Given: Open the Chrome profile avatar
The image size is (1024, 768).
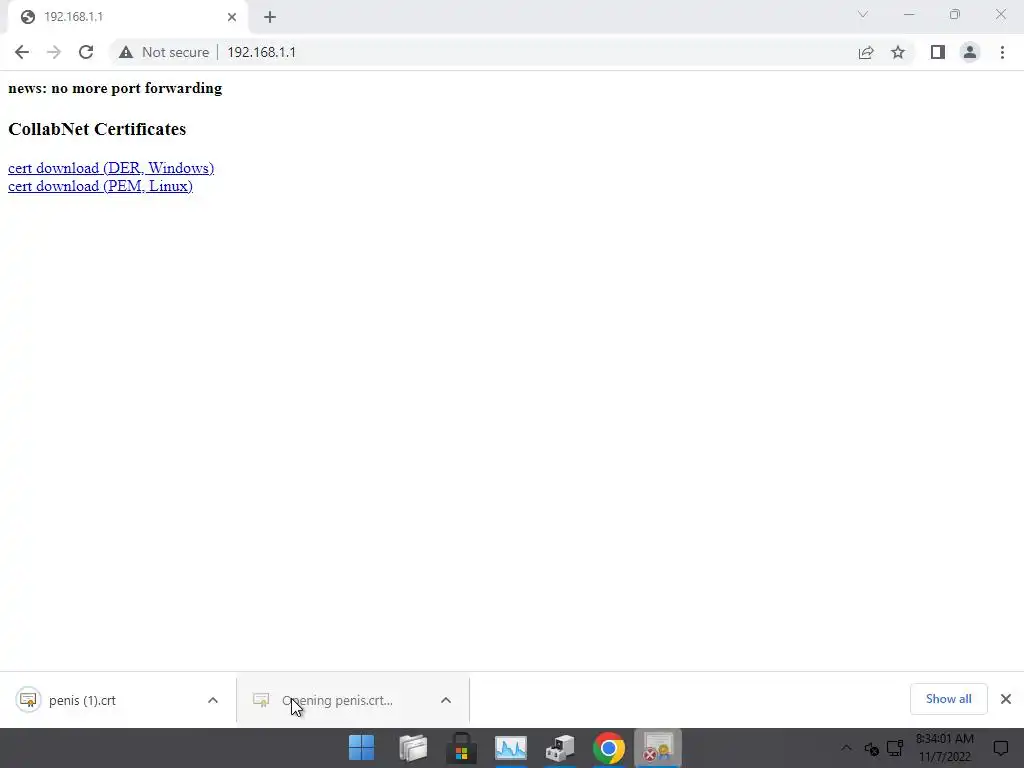Looking at the screenshot, I should [970, 52].
